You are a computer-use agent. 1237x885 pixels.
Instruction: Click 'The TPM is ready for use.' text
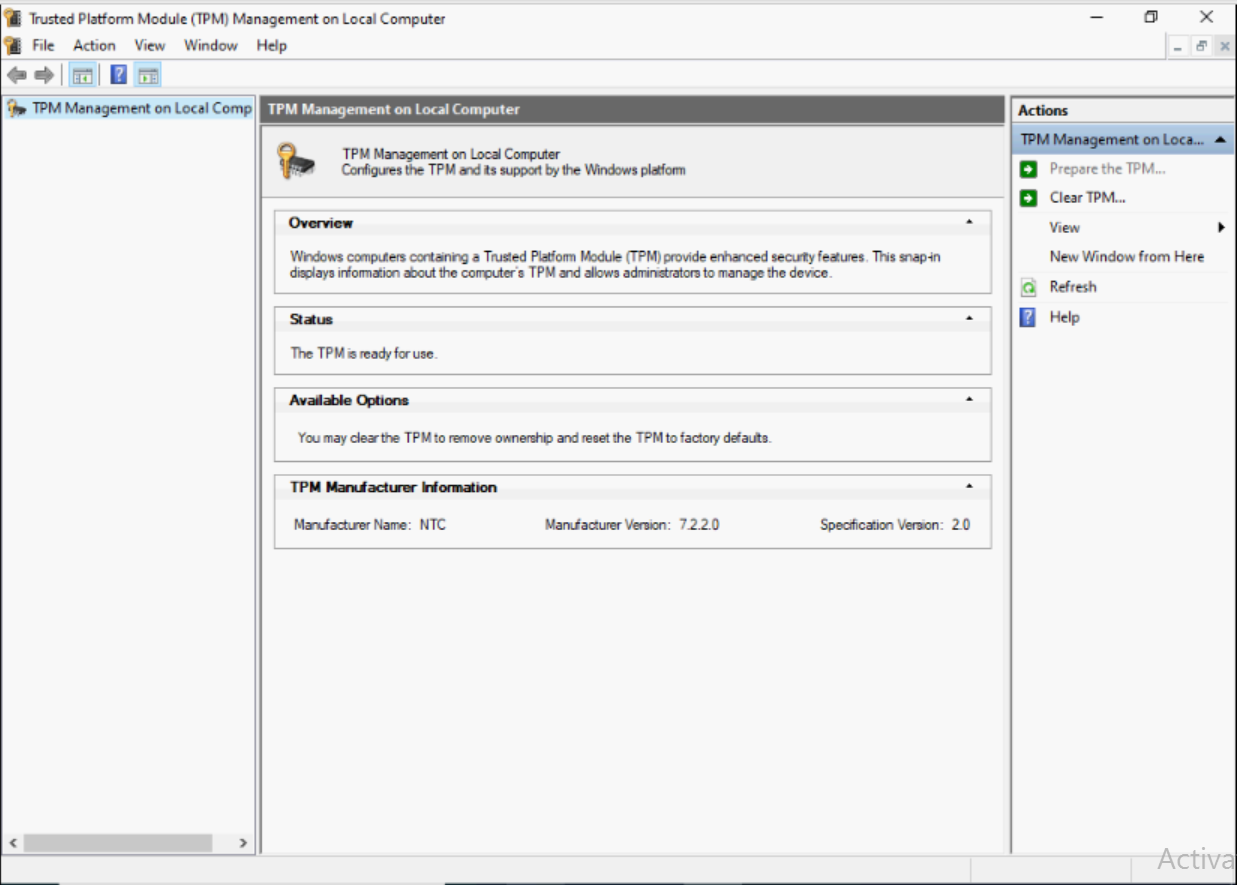click(364, 353)
